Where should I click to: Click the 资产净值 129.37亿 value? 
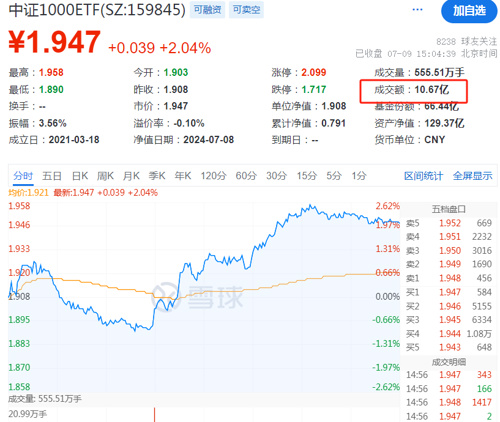coord(444,123)
